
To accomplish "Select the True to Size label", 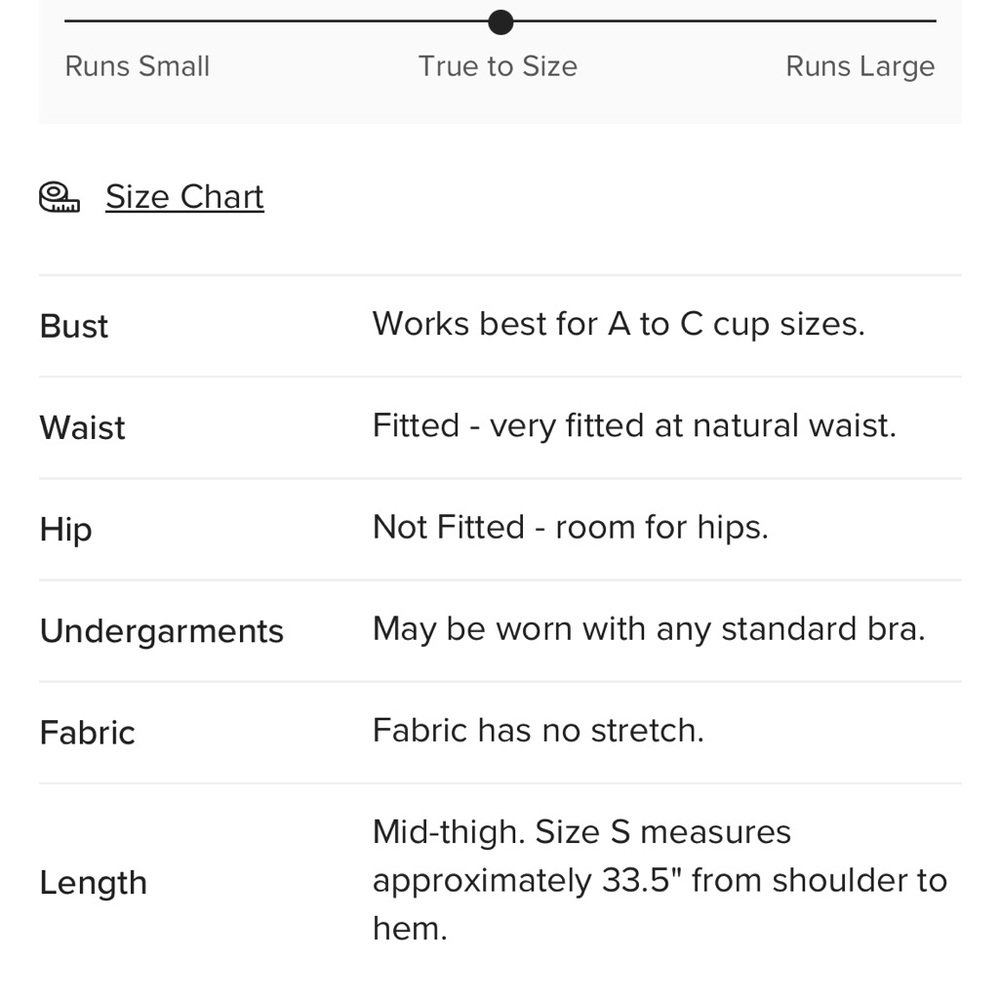I will point(497,66).
